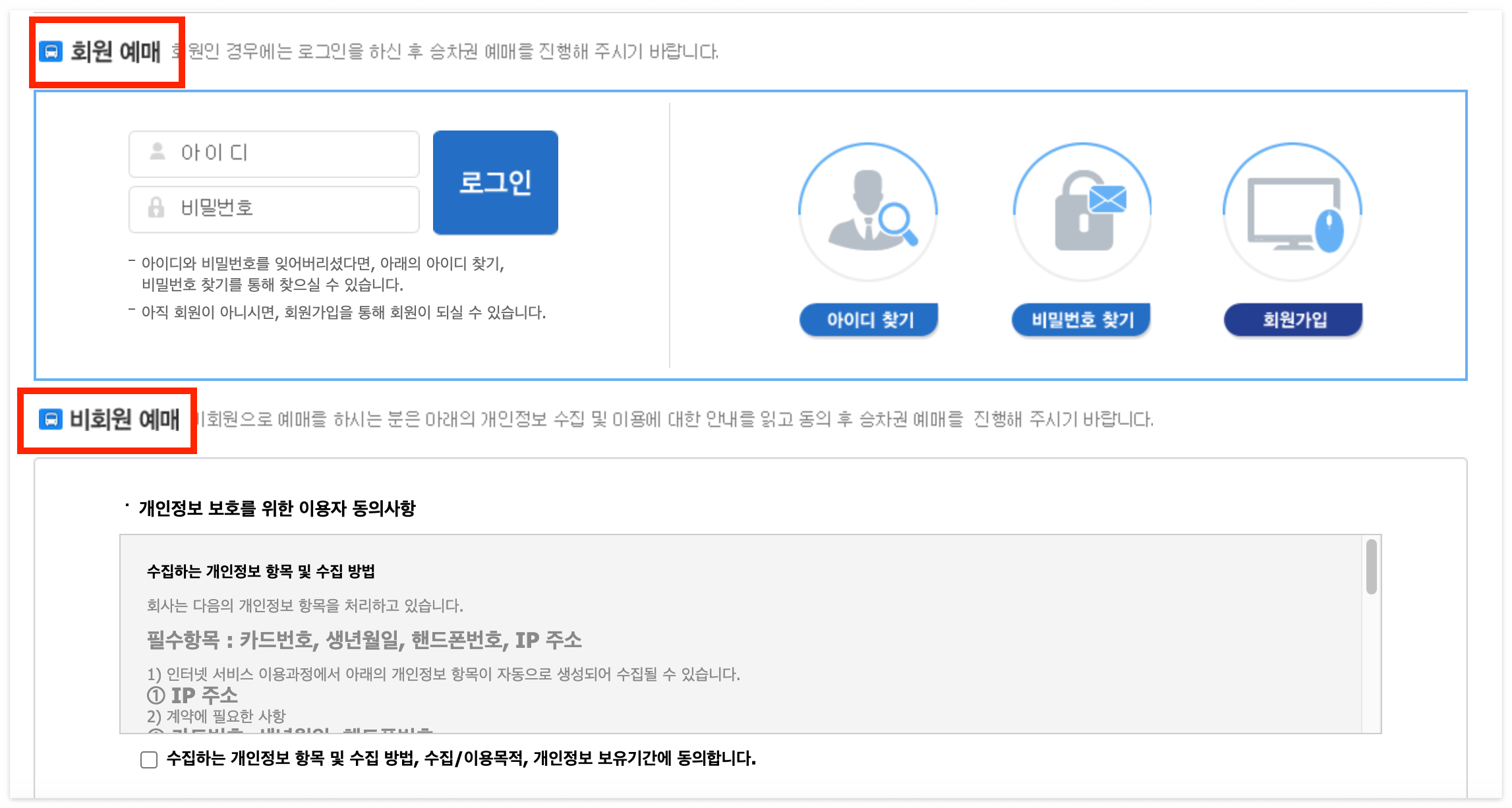Click the monitor and mouse sign-up icon
The width and height of the screenshot is (1512, 808).
[1293, 212]
